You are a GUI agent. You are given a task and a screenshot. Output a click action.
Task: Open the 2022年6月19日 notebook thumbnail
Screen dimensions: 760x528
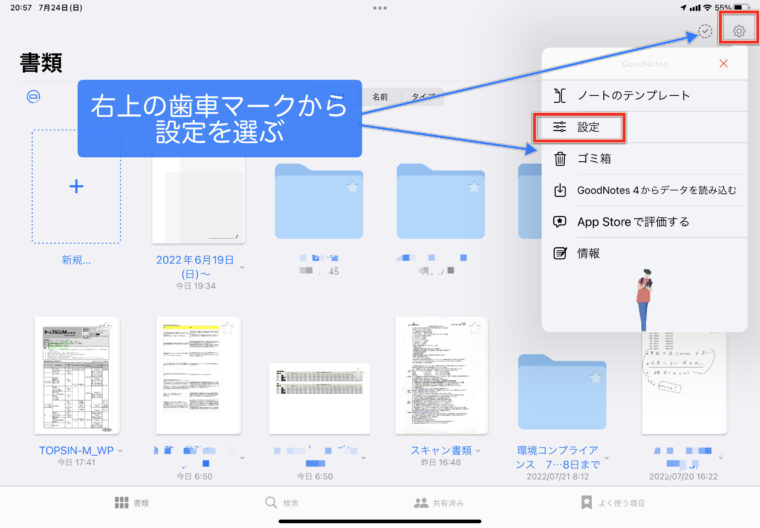(198, 200)
